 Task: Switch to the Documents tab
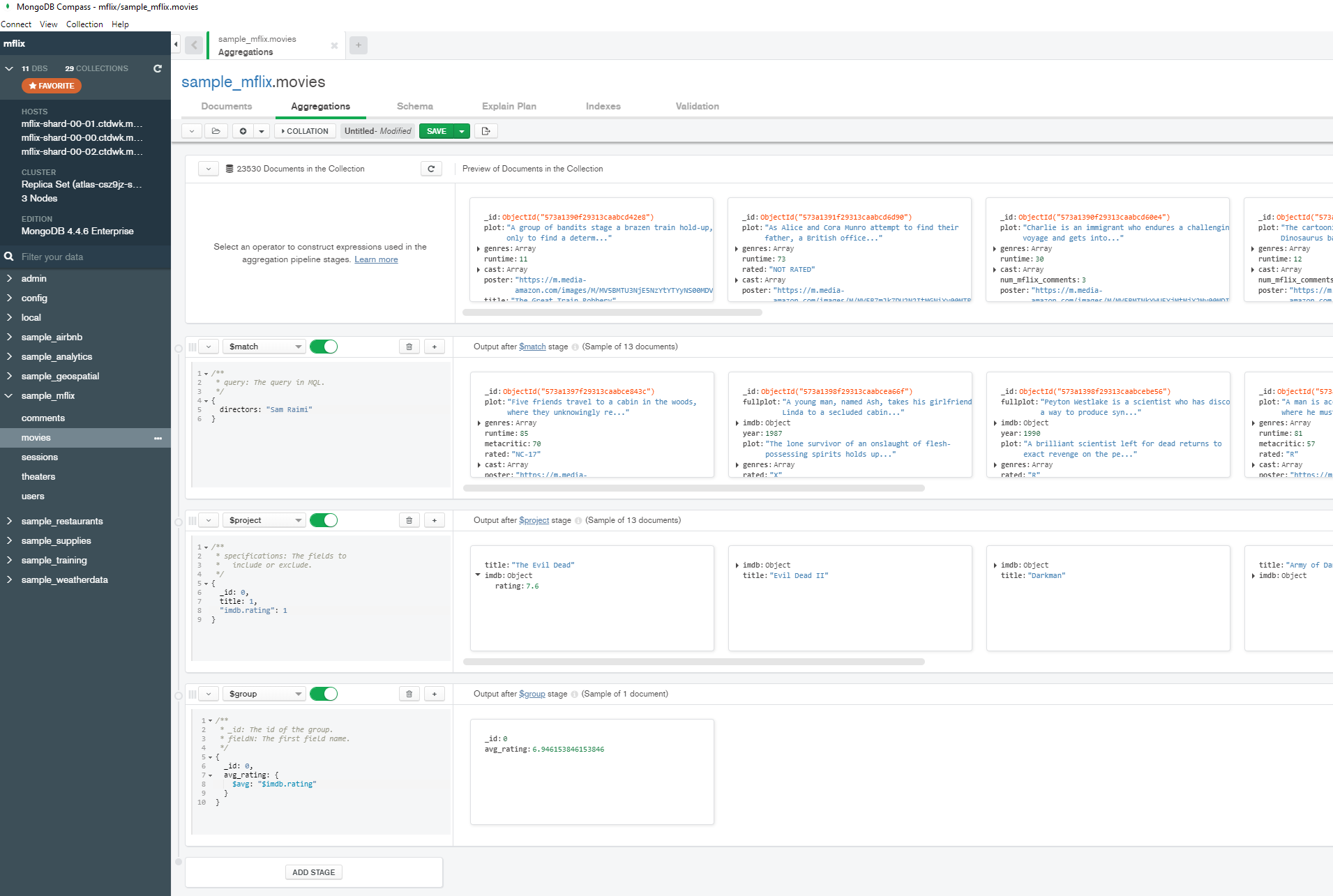tap(227, 106)
